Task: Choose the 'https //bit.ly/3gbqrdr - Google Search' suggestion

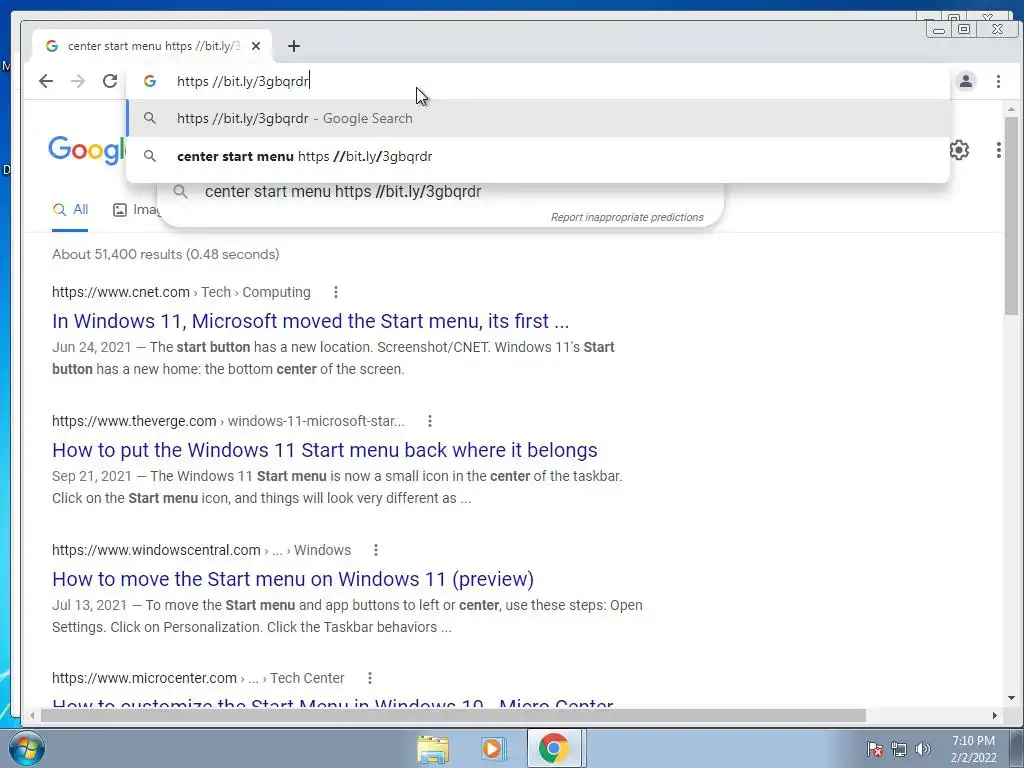Action: (538, 118)
